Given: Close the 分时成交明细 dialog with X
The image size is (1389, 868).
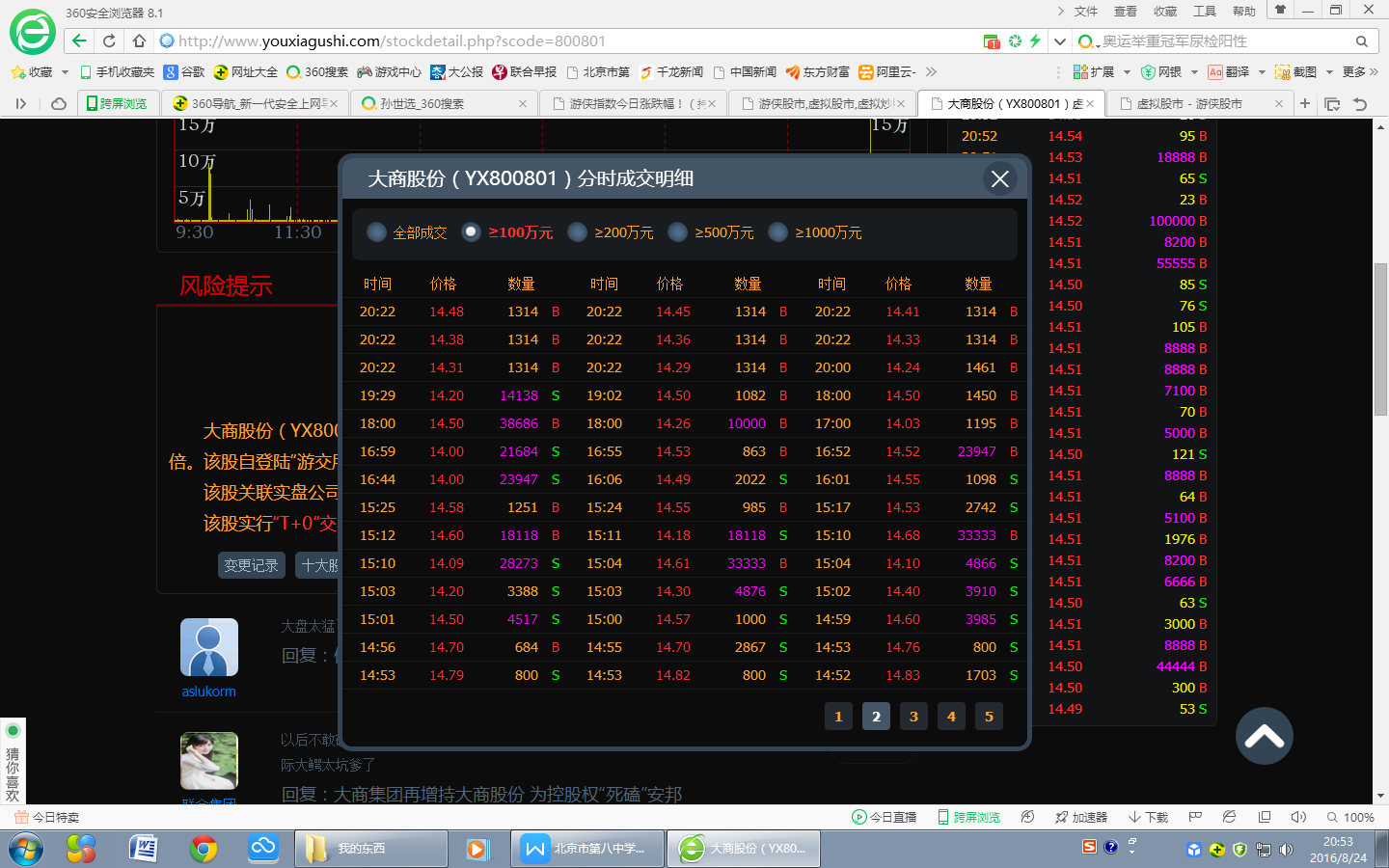Looking at the screenshot, I should (x=999, y=178).
